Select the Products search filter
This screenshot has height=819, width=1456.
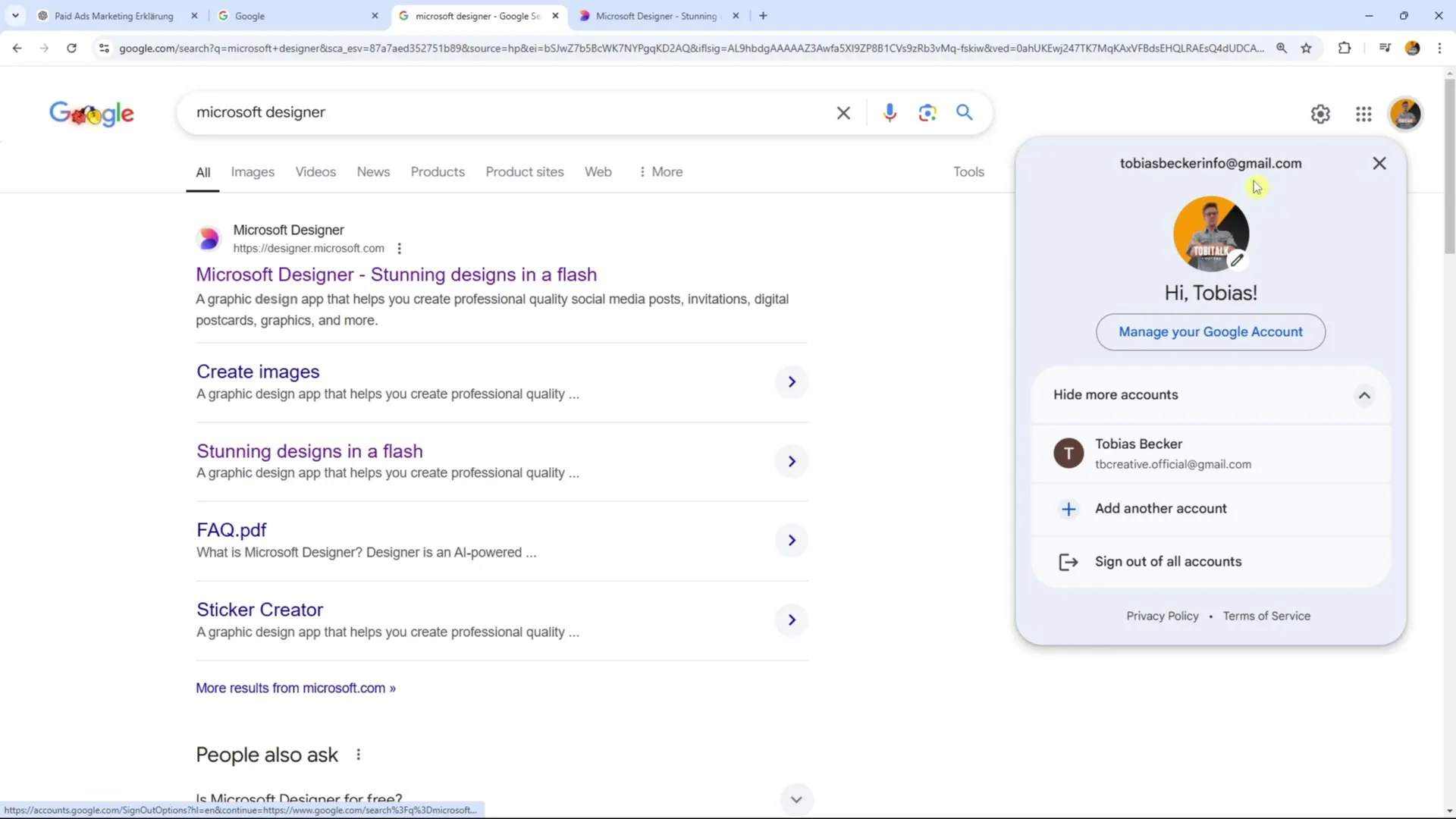pyautogui.click(x=438, y=172)
